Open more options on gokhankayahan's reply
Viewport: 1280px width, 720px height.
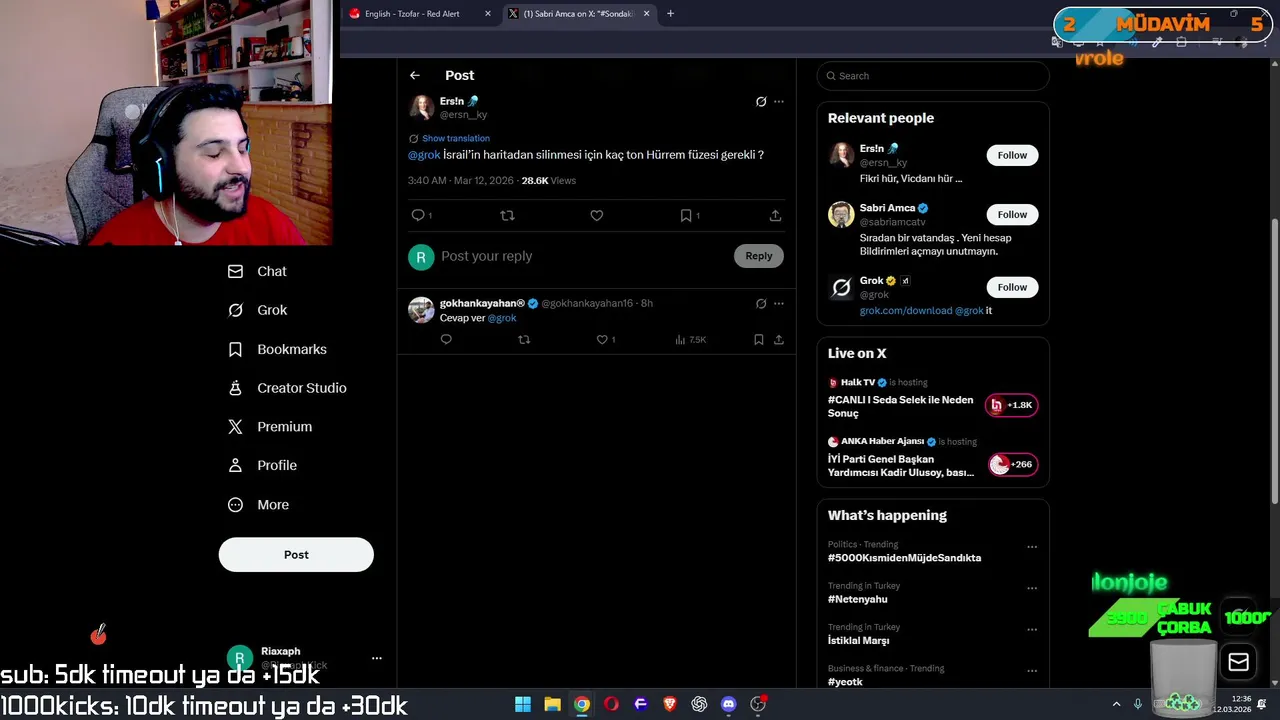point(779,303)
